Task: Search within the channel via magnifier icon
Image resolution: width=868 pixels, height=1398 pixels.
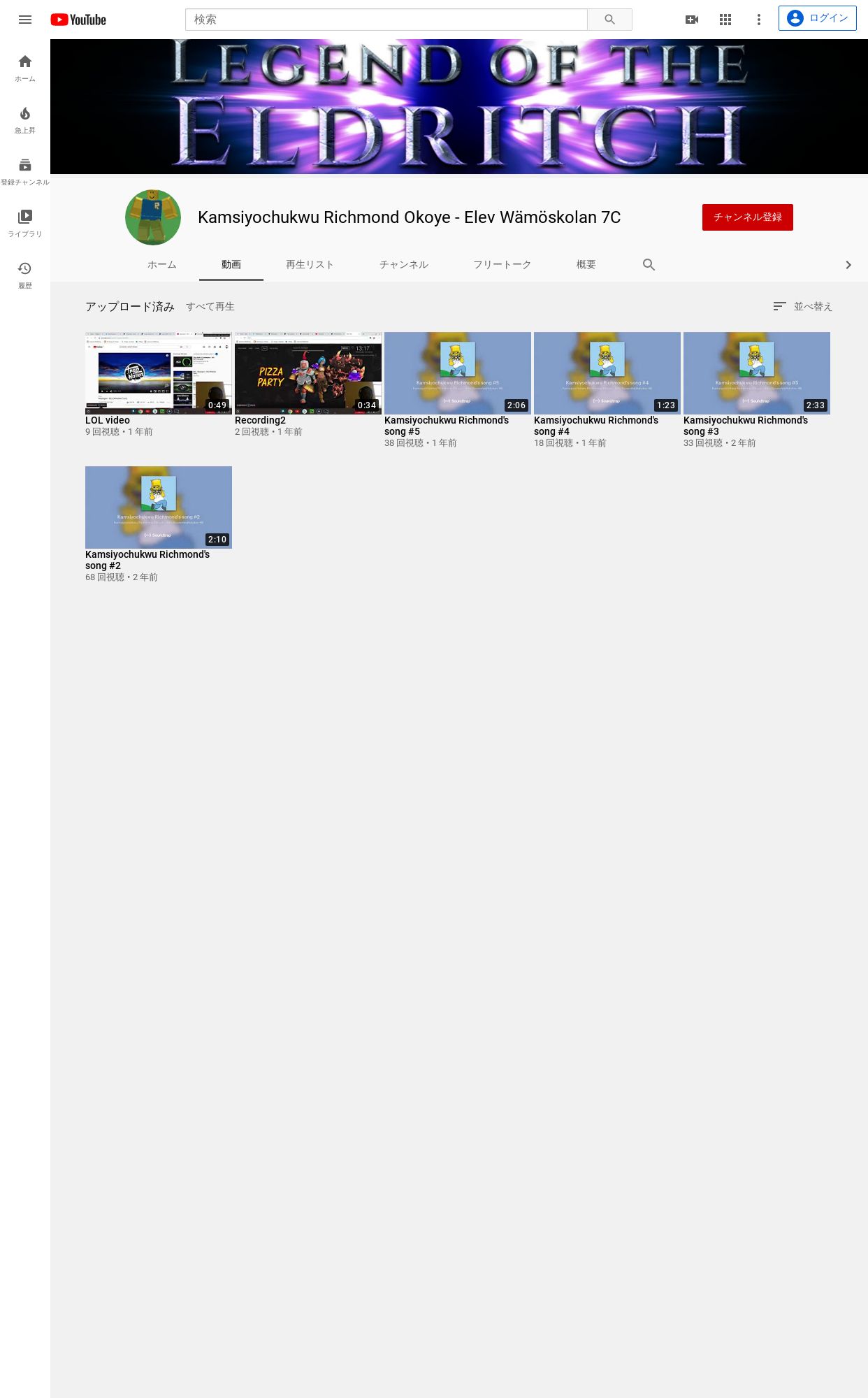Action: click(x=649, y=265)
